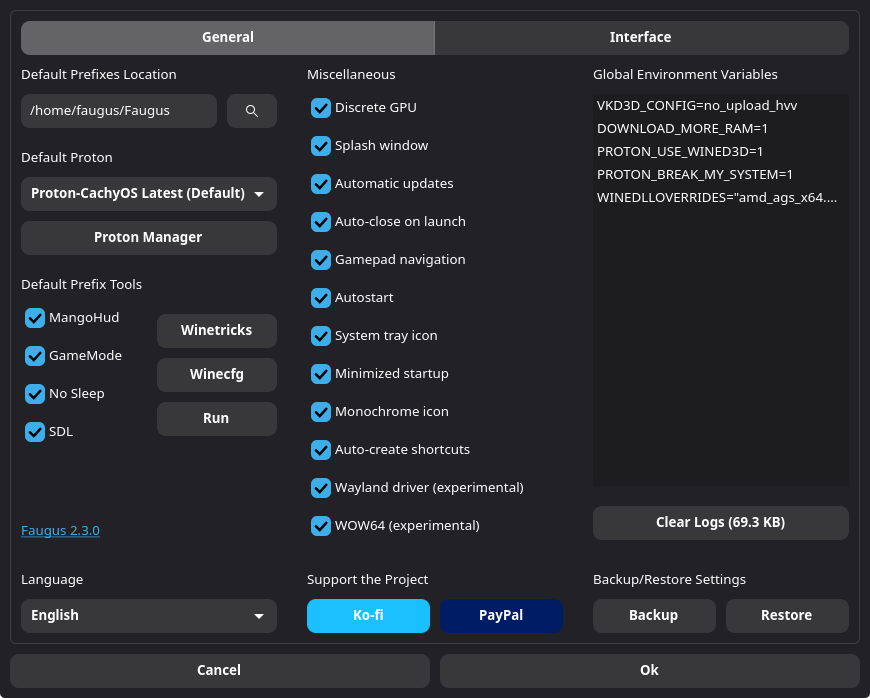Click the Default Prefixes Location path field
The width and height of the screenshot is (870, 698).
pos(119,111)
